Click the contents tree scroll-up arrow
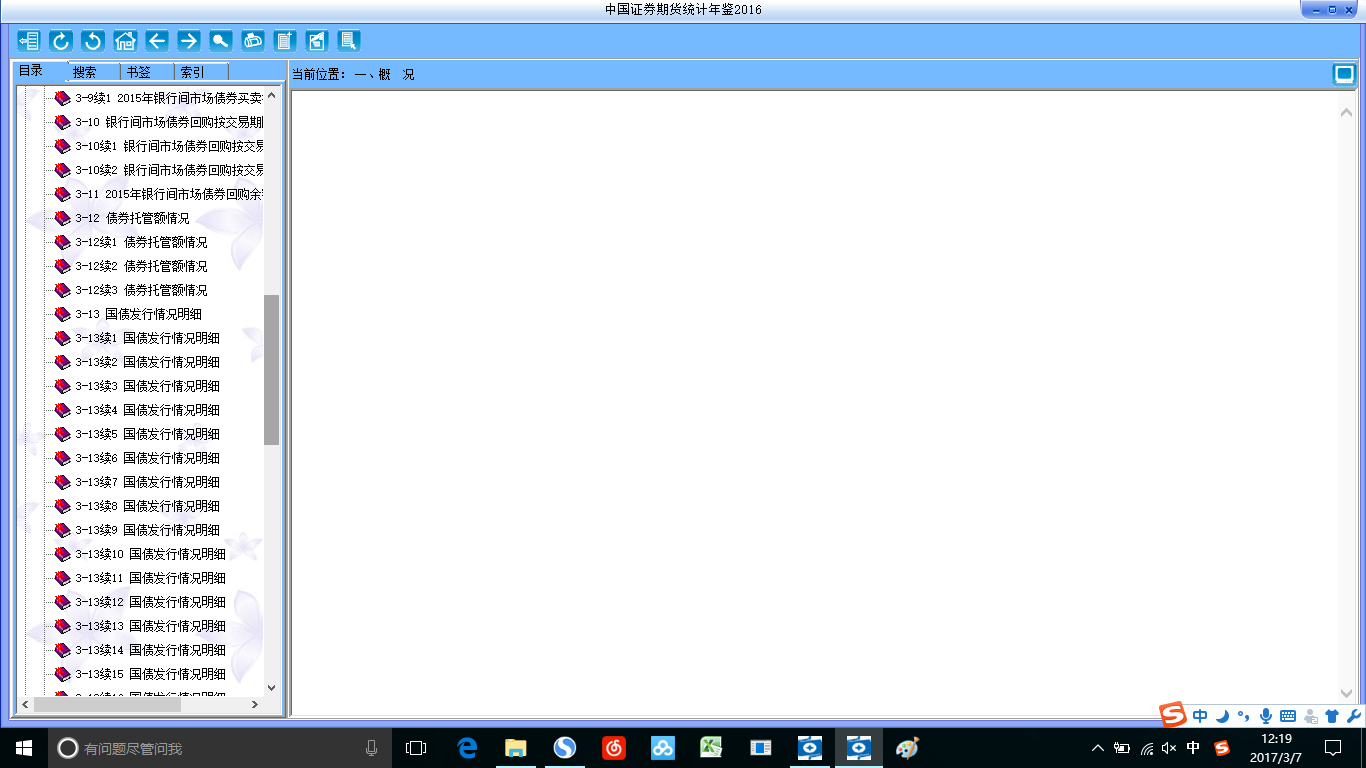Image resolution: width=1366 pixels, height=768 pixels. pos(271,96)
